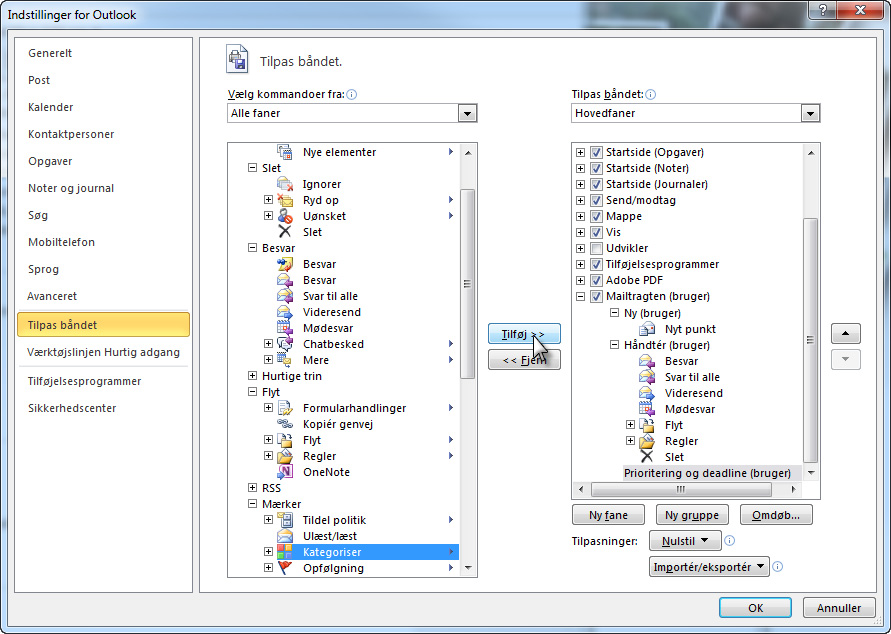Click the Tilføj >> button

click(x=524, y=334)
